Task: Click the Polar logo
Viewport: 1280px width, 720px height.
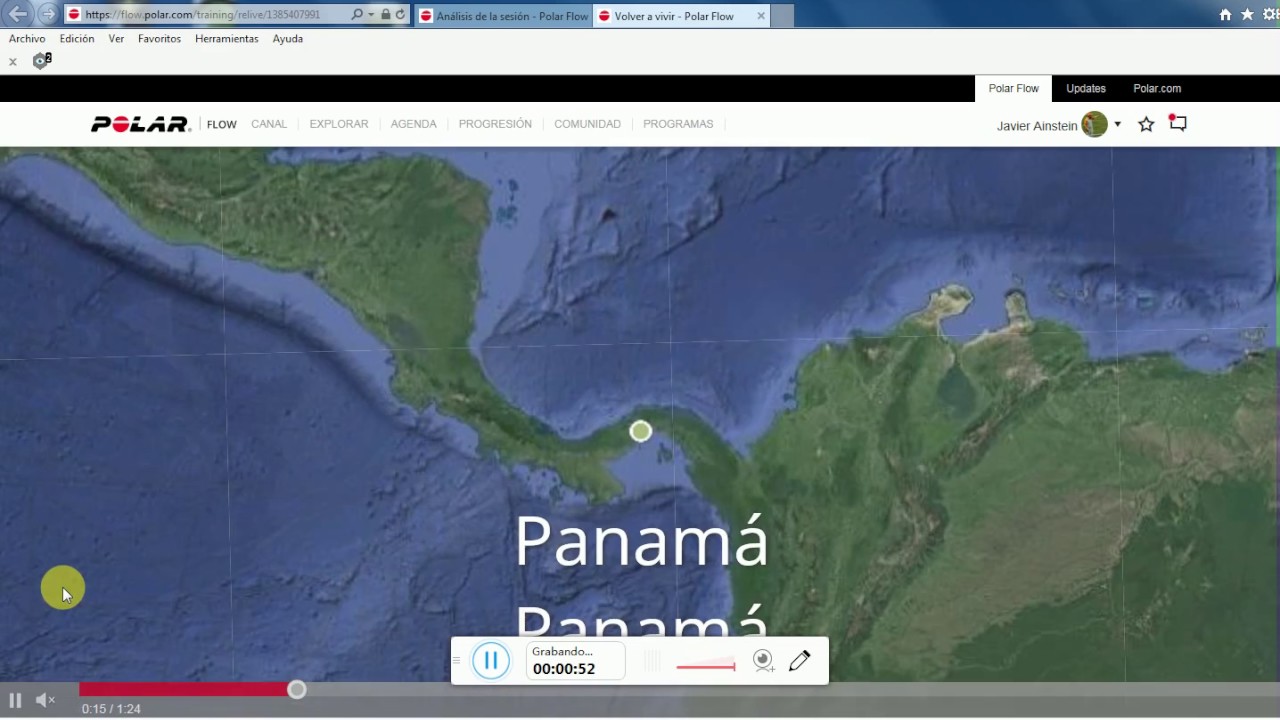Action: pyautogui.click(x=141, y=124)
